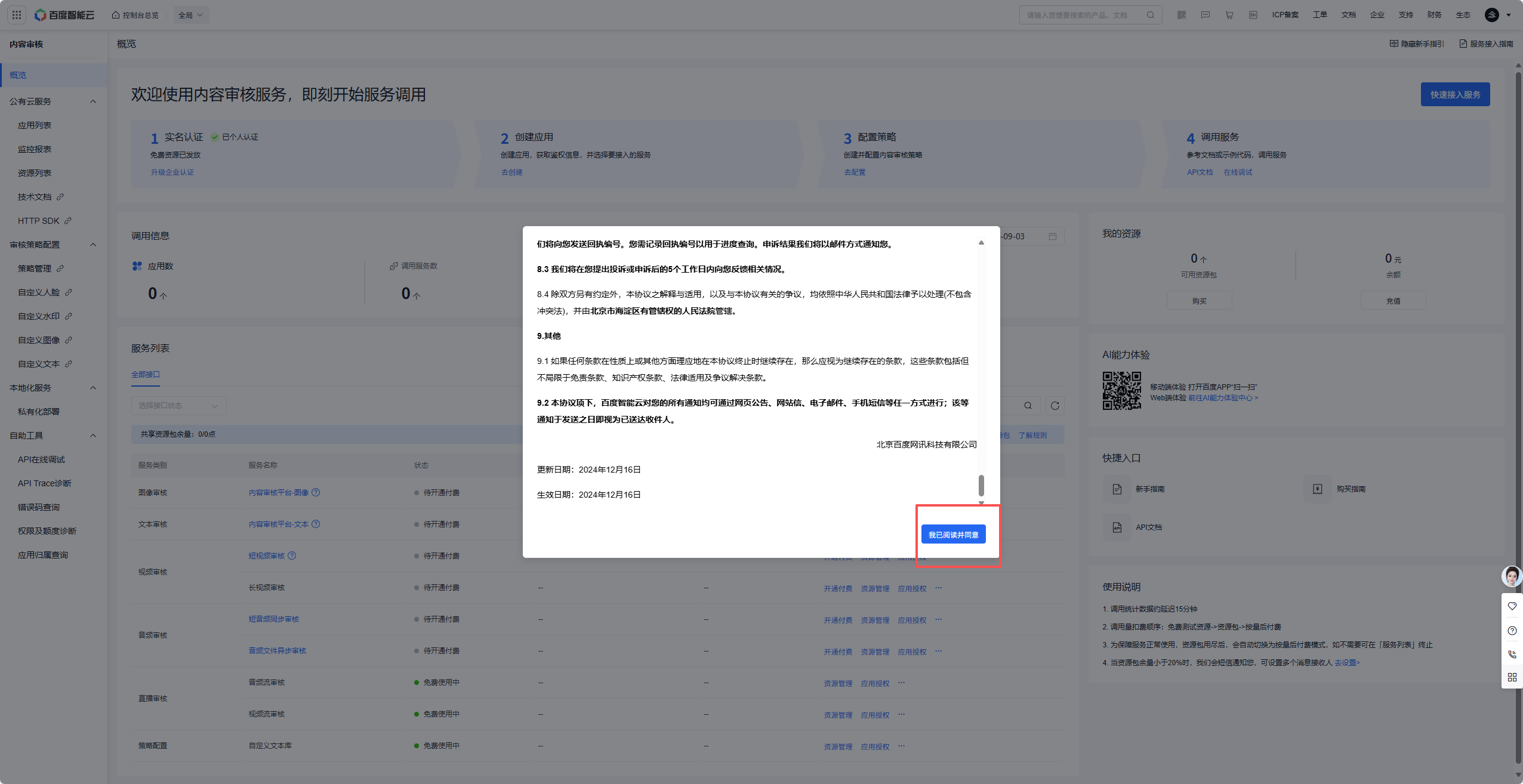
Task: Select 应用列表 in the sidebar
Action: (x=35, y=125)
